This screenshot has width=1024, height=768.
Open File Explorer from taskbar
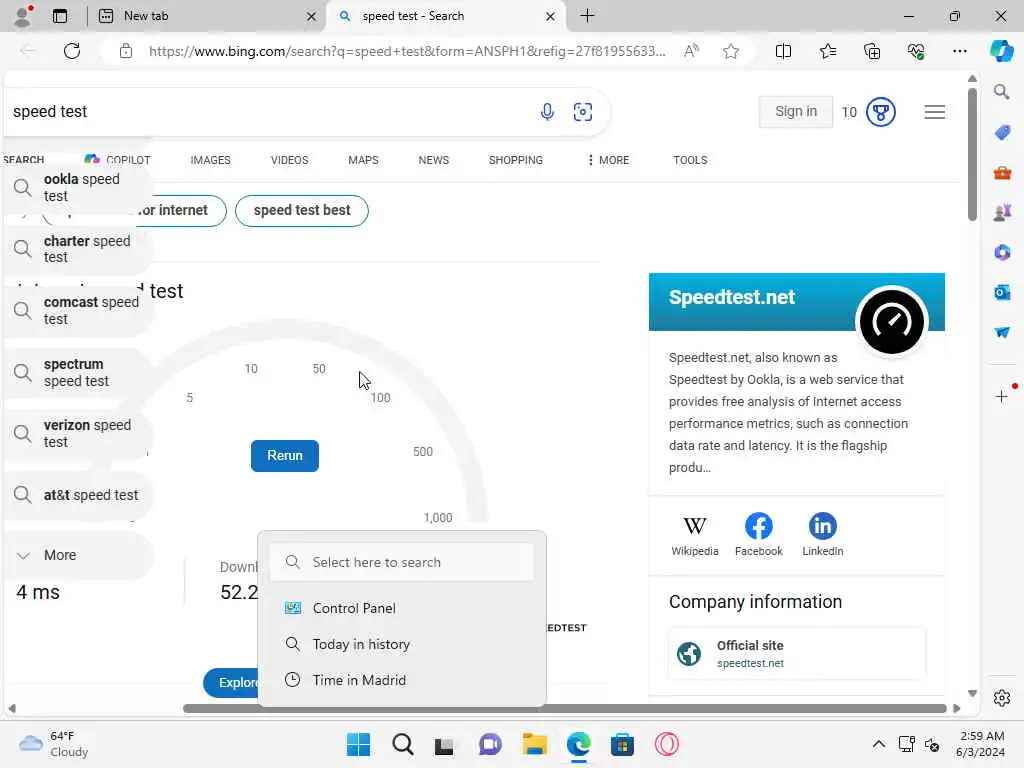click(x=534, y=744)
